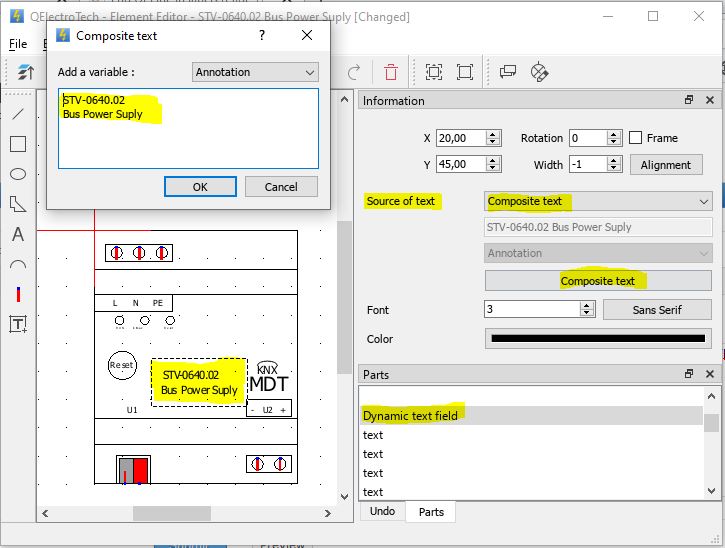725x548 pixels.
Task: Open the black Color swatch picker
Action: [597, 339]
